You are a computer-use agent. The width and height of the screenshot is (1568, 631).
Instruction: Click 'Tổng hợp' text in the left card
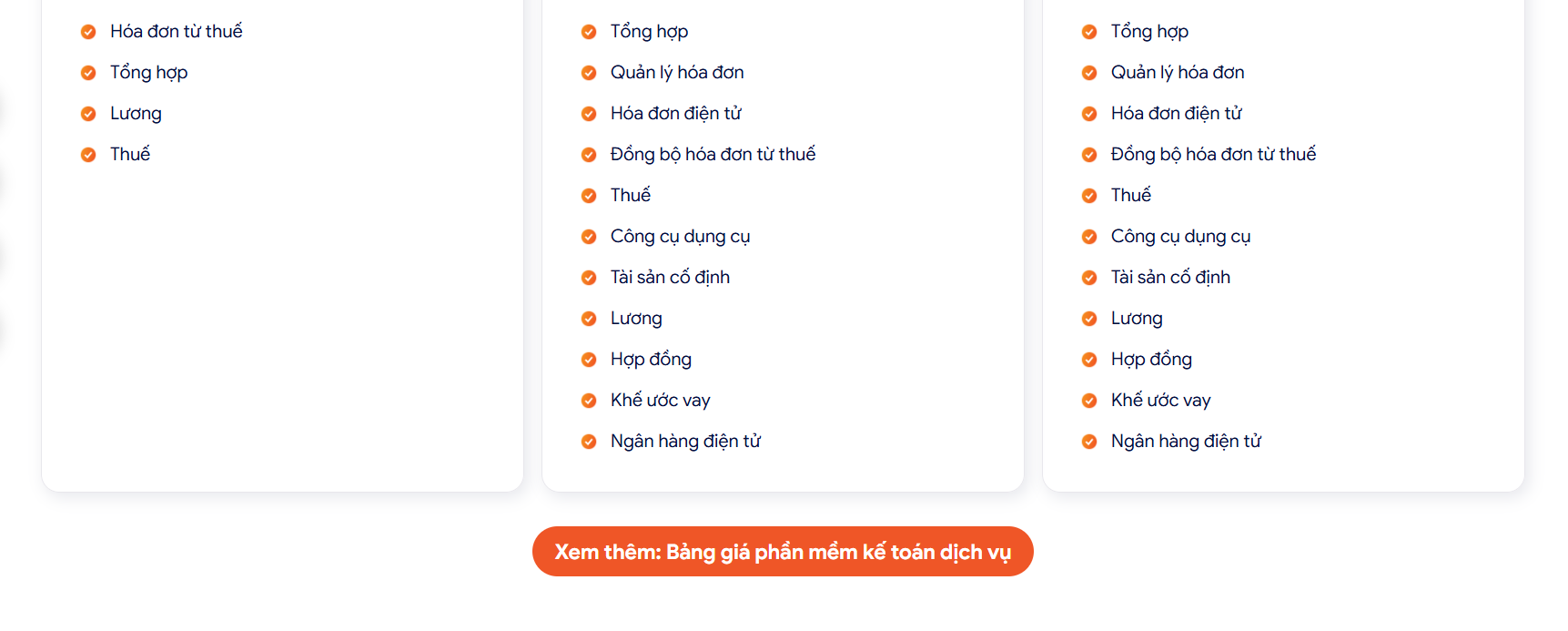click(149, 72)
